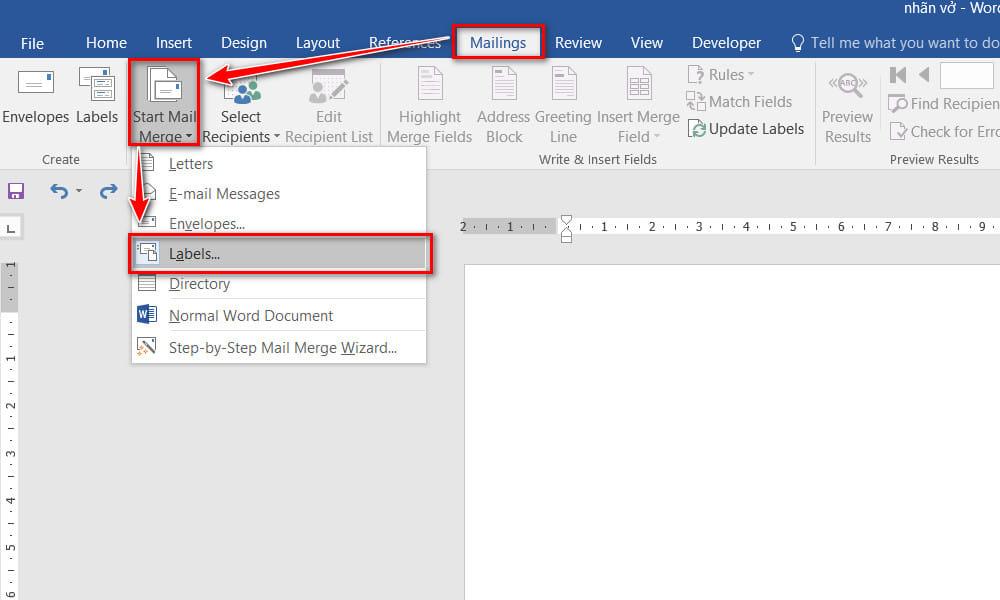This screenshot has width=1000, height=600.
Task: Click Edit Recipient List icon
Action: 328,86
